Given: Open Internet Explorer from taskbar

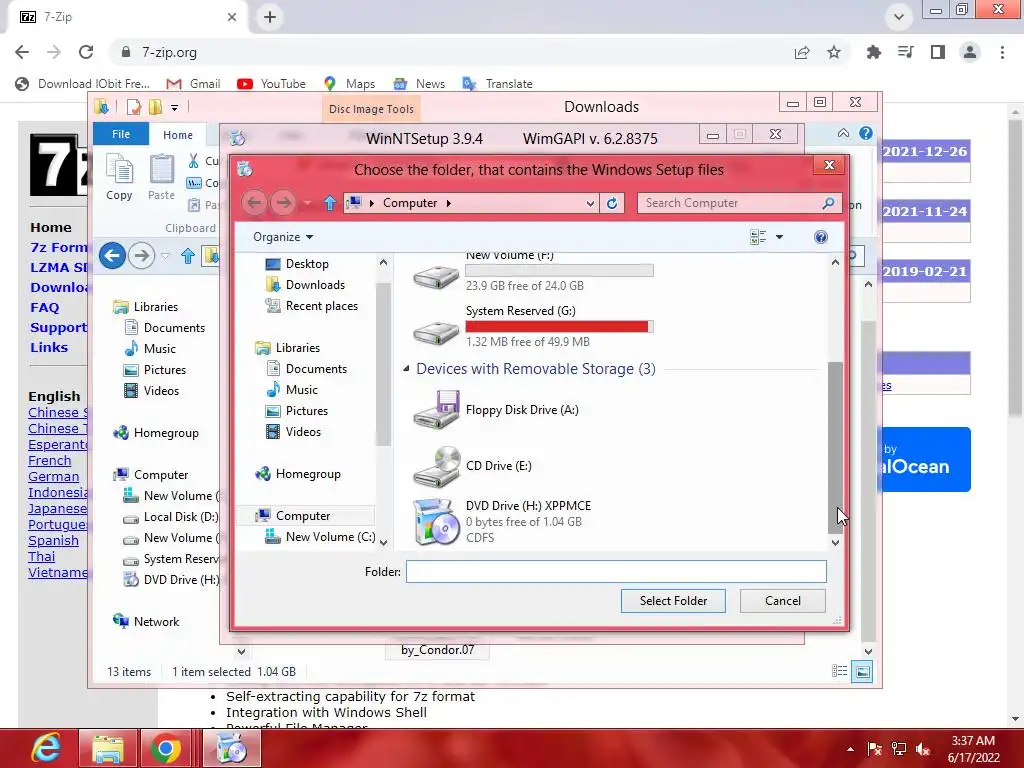Looking at the screenshot, I should pyautogui.click(x=46, y=748).
